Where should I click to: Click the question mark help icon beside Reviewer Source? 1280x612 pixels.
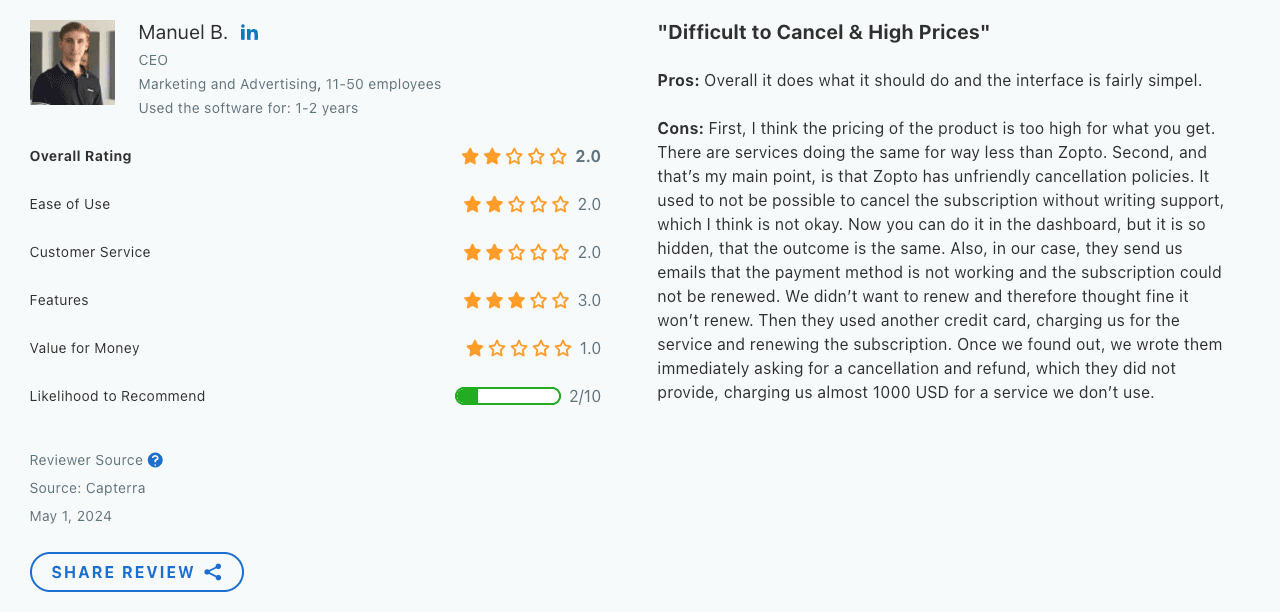[156, 460]
